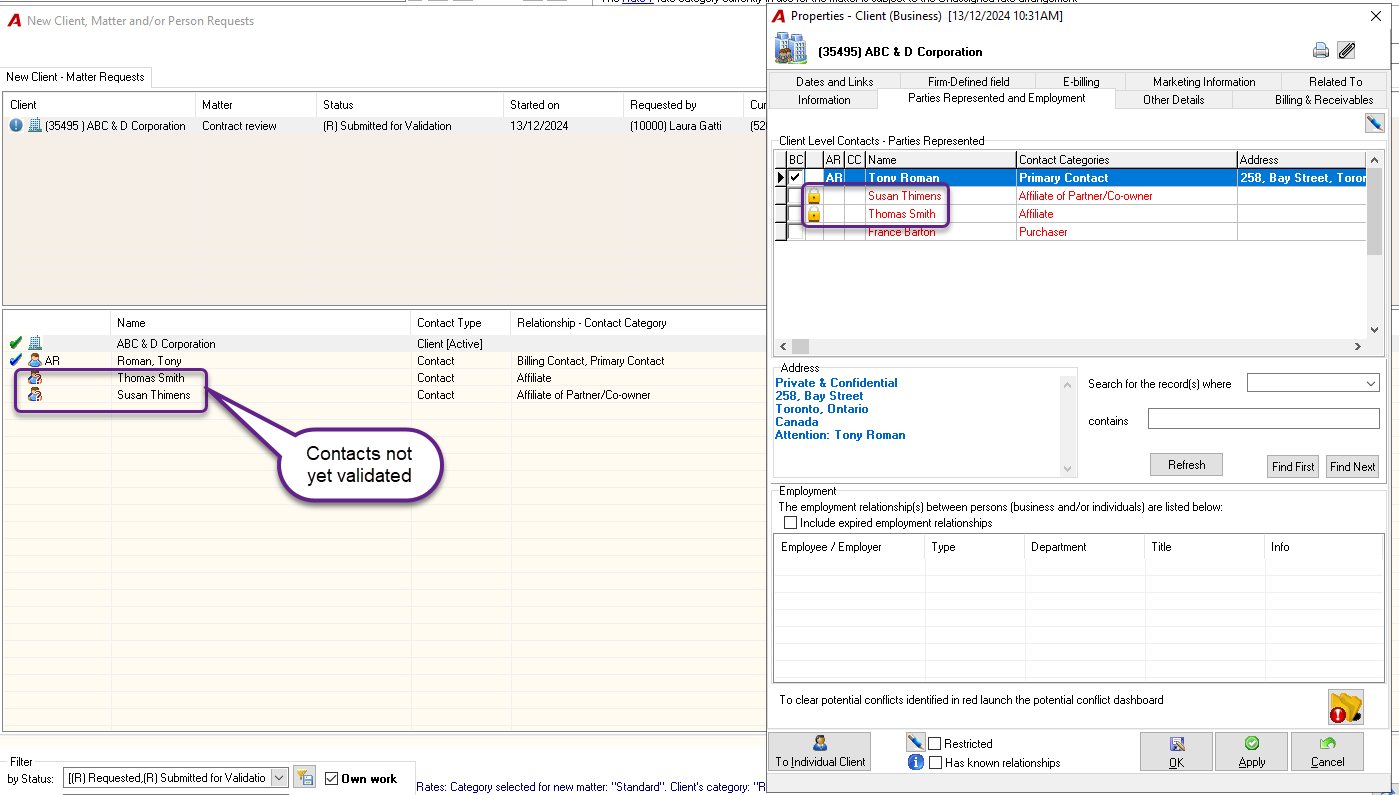1399x795 pixels.
Task: Click the contains search text field
Action: click(1263, 420)
